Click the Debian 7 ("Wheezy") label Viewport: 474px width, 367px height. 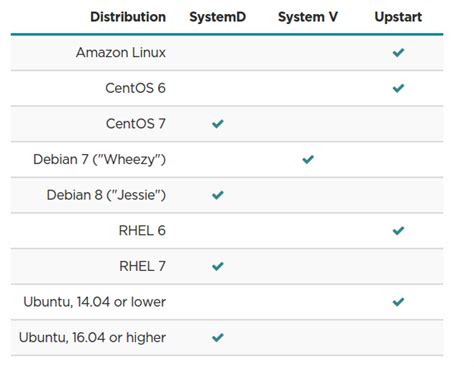coord(100,159)
